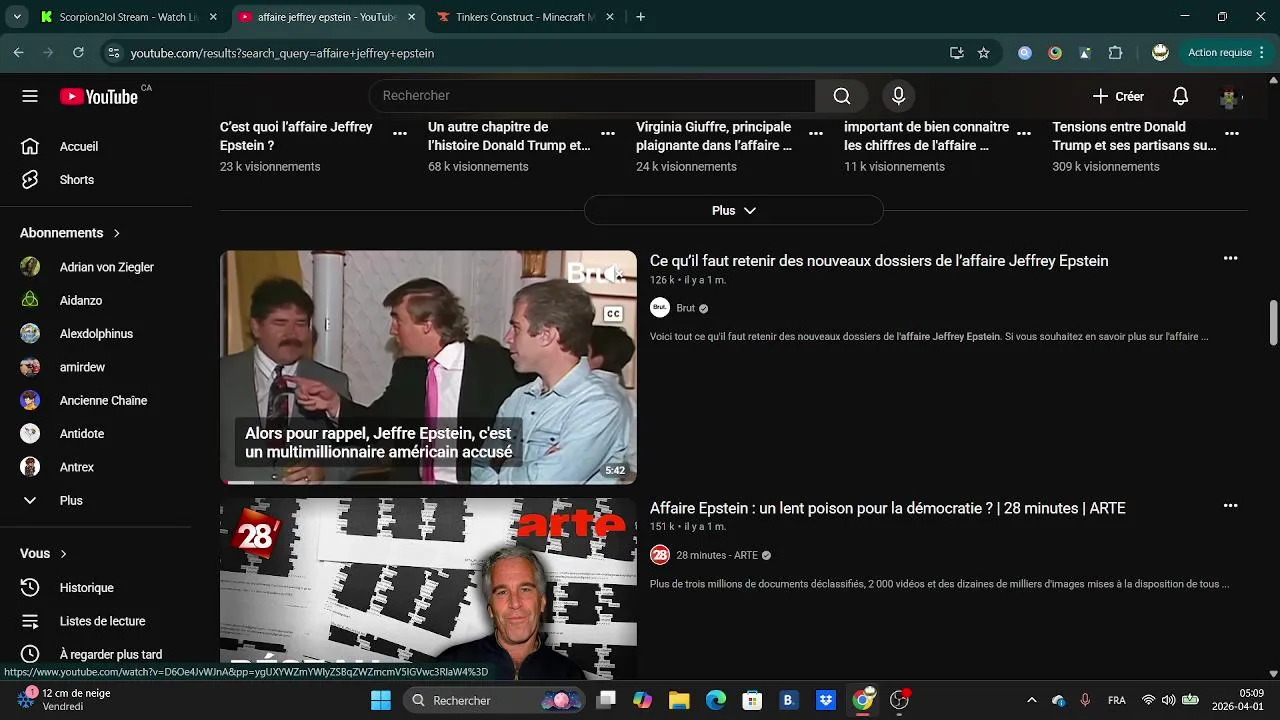Click the page vertical scrollbar thumb

(x=1273, y=321)
